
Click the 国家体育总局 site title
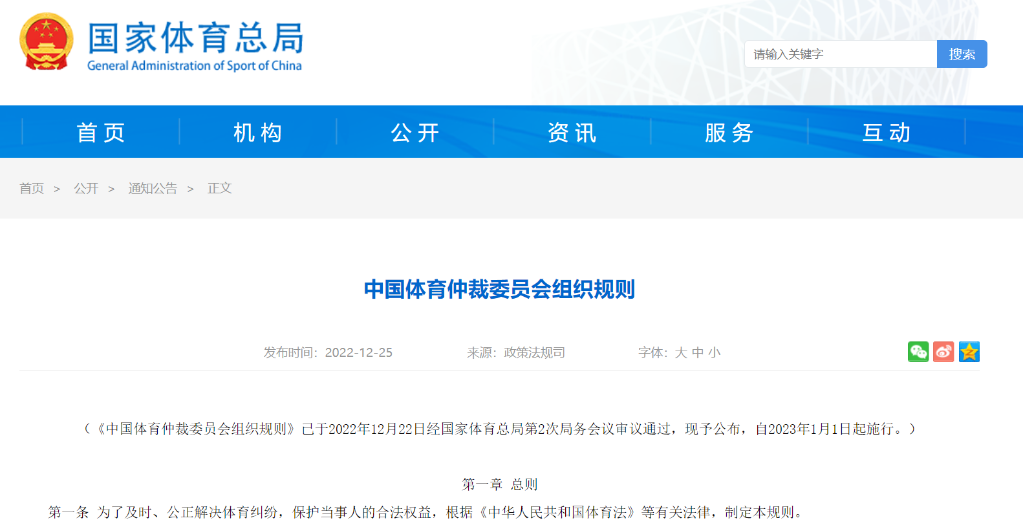195,38
